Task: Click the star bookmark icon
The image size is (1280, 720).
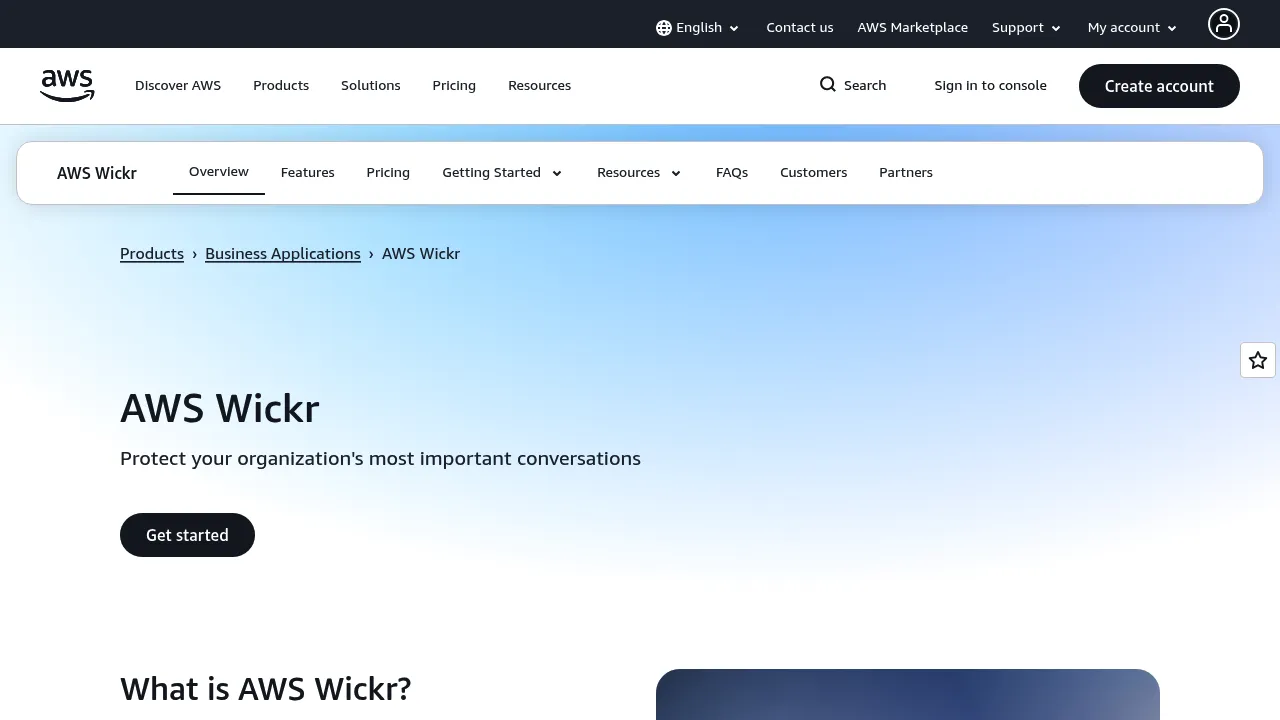Action: coord(1258,360)
